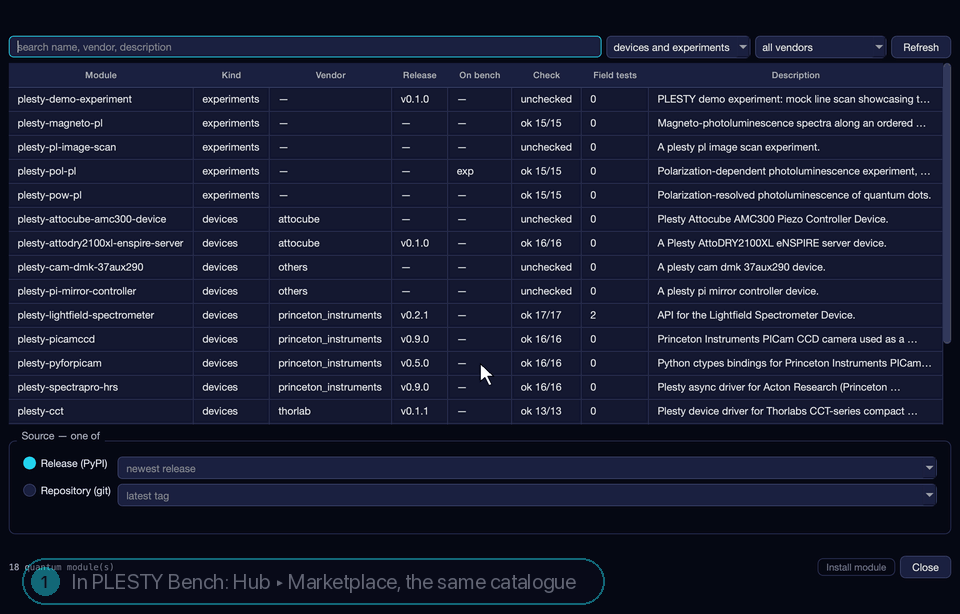Select the Repository (git) radio button
This screenshot has width=960, height=614.
[29, 490]
